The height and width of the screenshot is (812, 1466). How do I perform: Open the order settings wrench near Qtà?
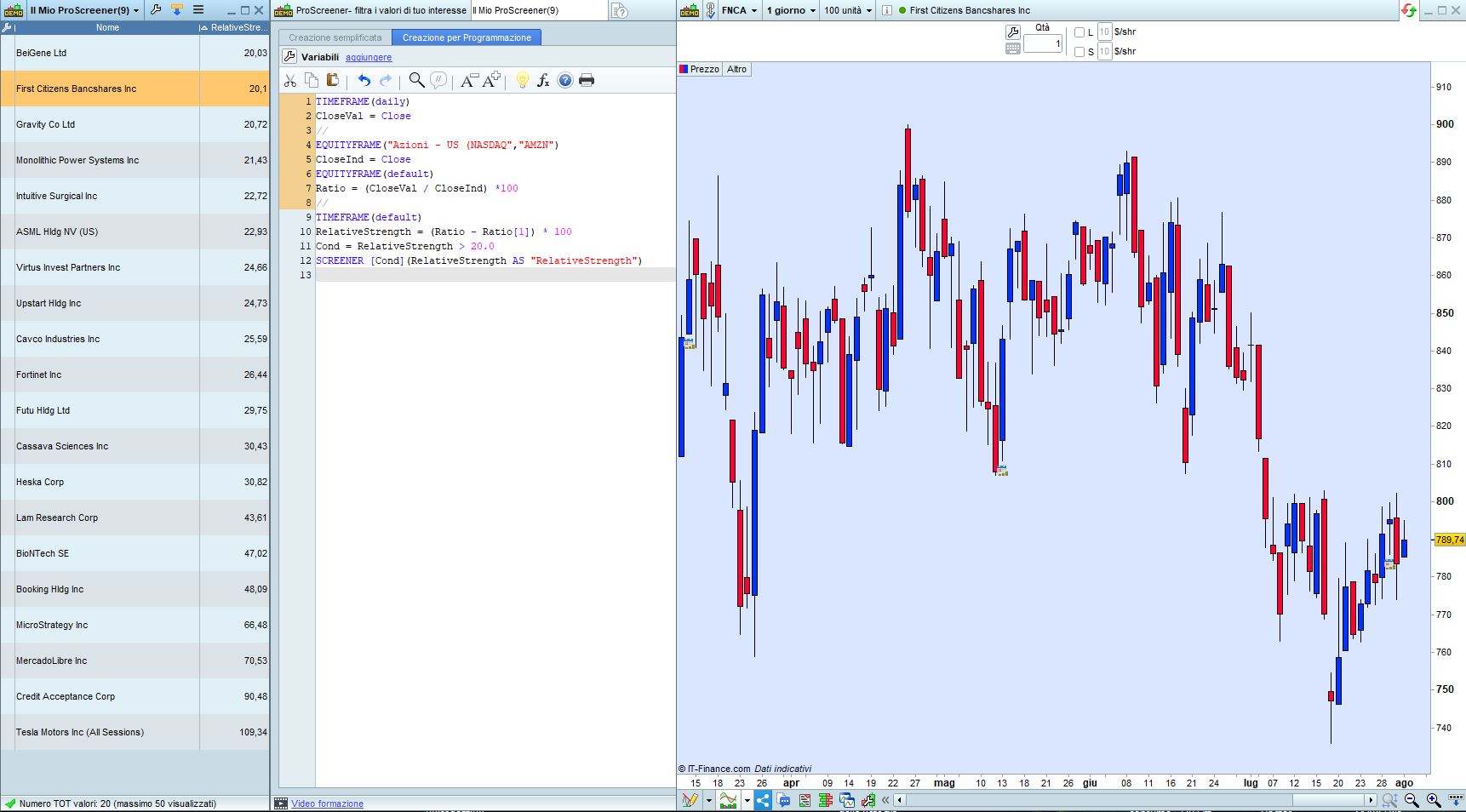pos(1013,31)
